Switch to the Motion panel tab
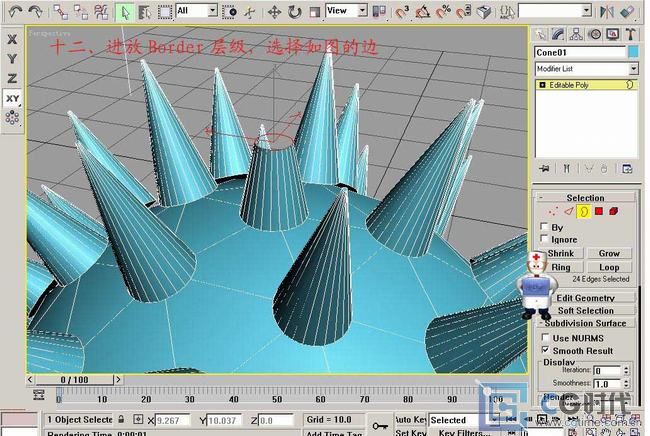The width and height of the screenshot is (650, 436). (595, 34)
